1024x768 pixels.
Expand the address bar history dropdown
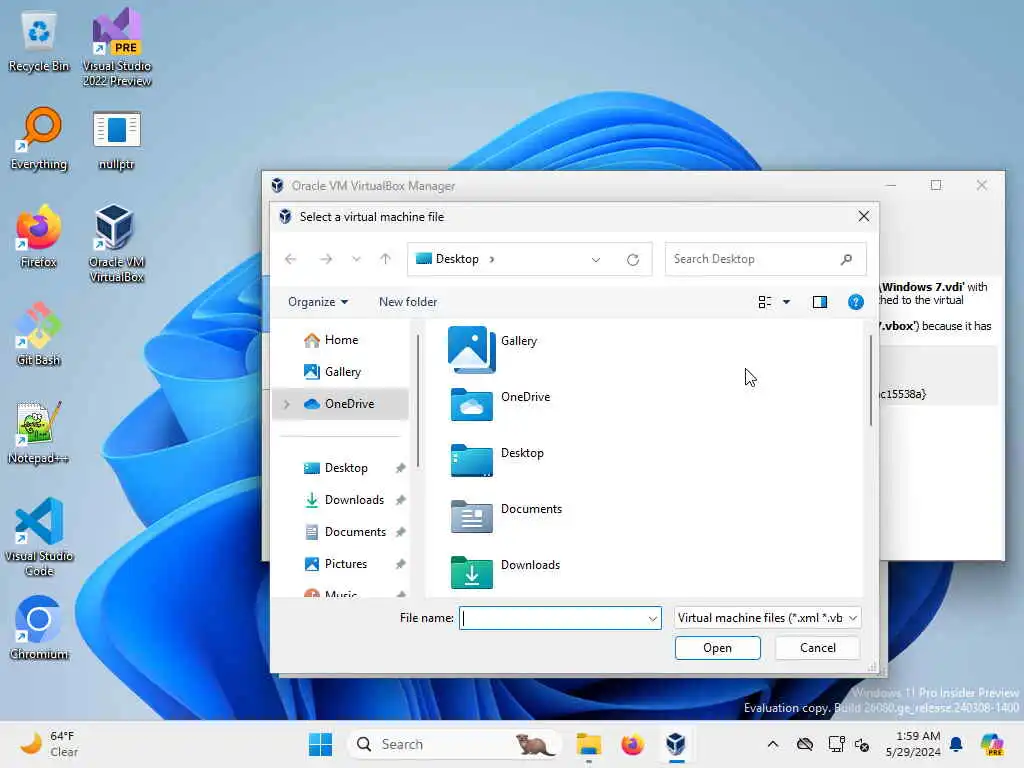click(596, 259)
